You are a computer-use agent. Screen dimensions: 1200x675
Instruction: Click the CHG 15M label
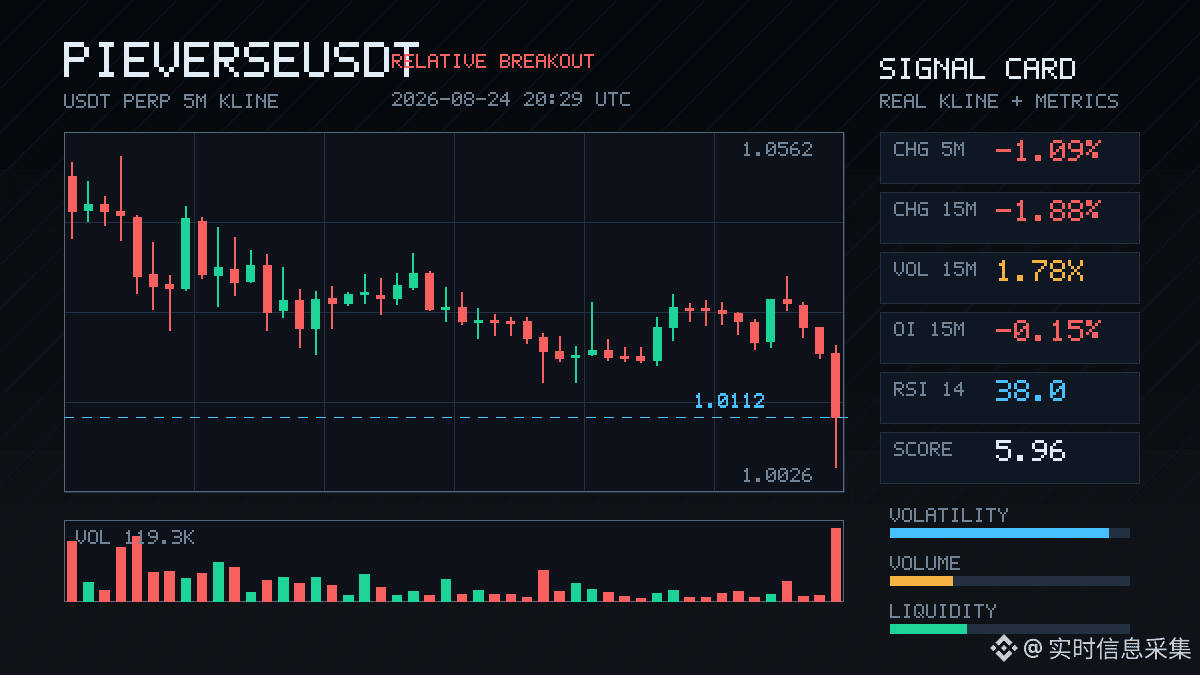(935, 209)
